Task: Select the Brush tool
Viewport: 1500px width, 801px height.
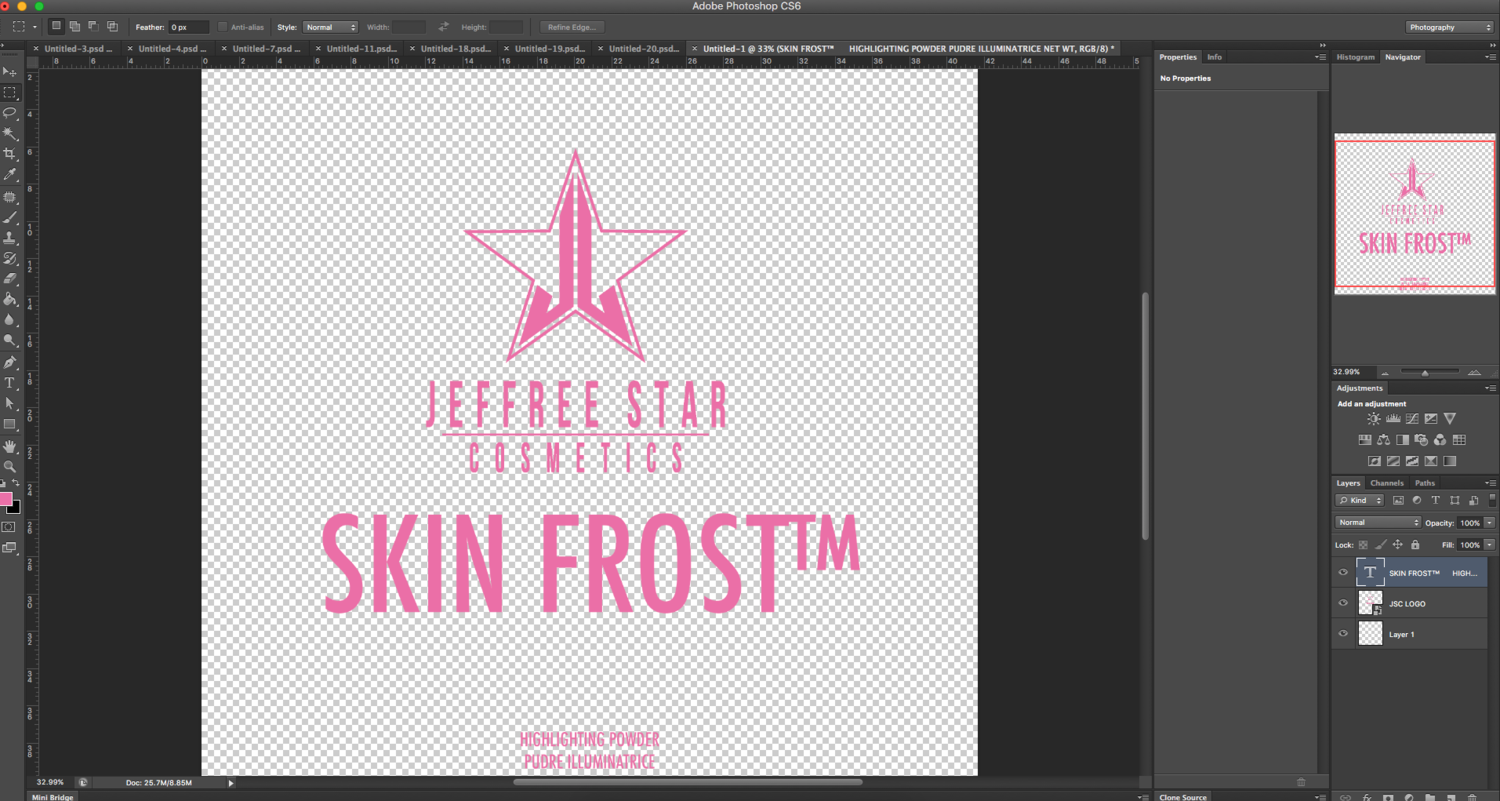Action: tap(10, 217)
